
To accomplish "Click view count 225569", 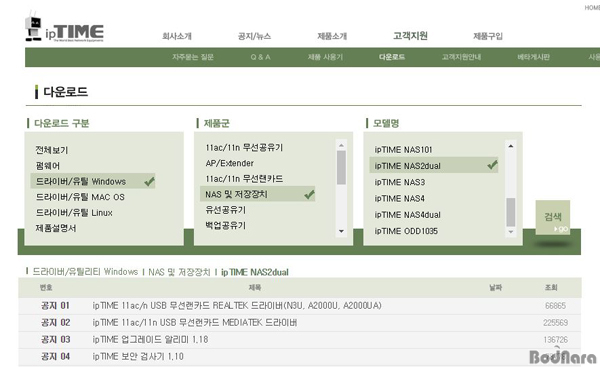I will point(555,323).
